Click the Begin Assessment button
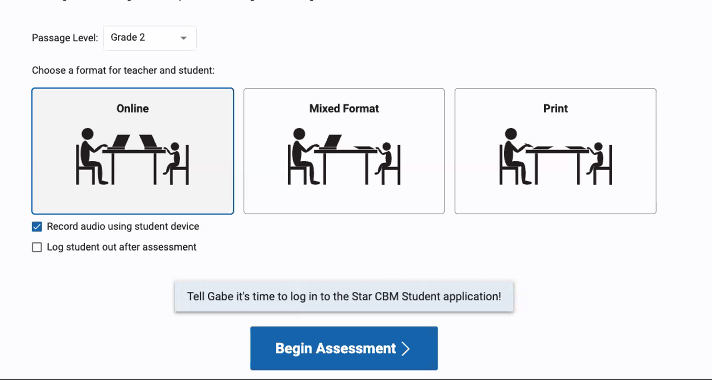Image resolution: width=712 pixels, height=380 pixels. coord(344,348)
